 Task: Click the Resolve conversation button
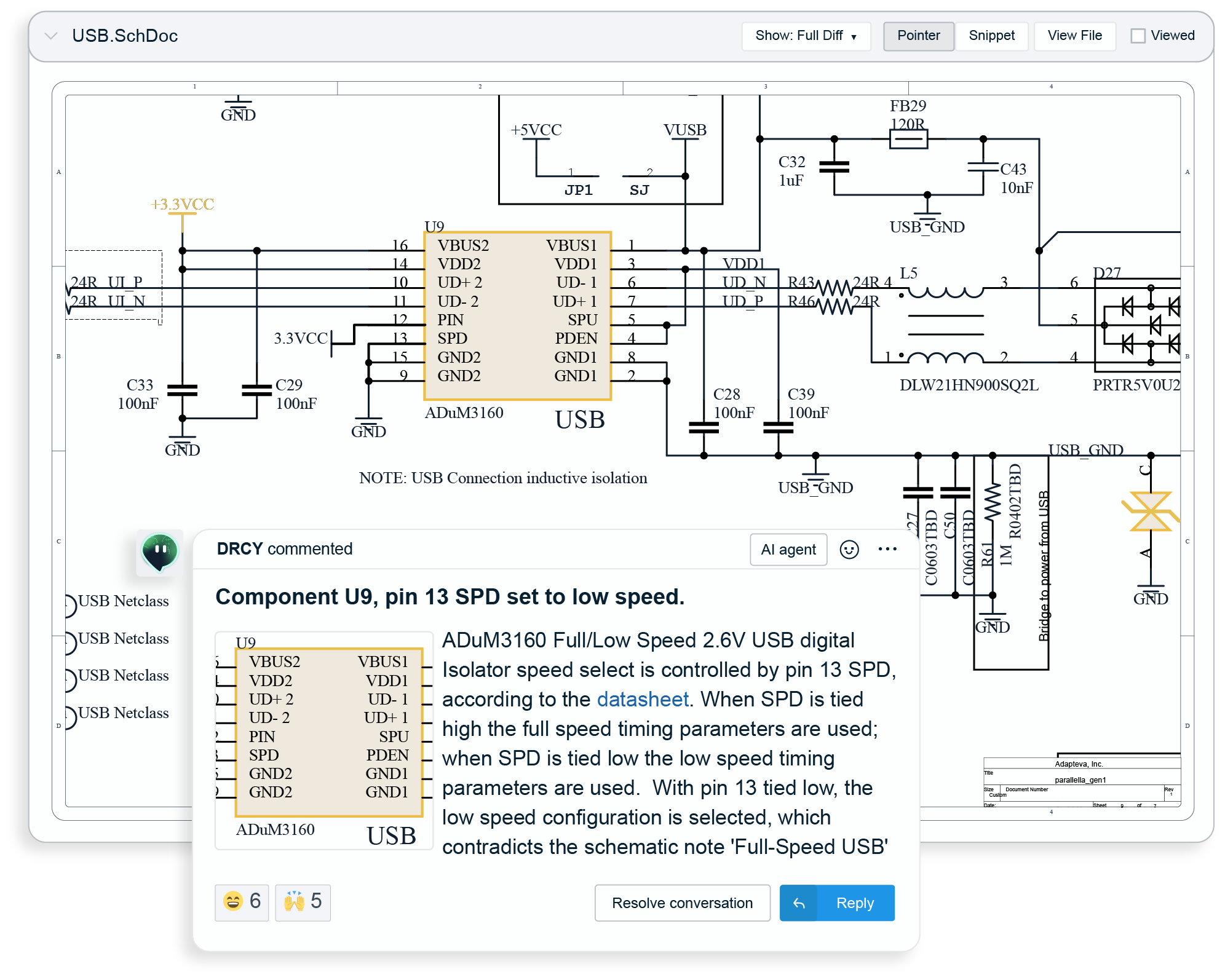coord(681,903)
